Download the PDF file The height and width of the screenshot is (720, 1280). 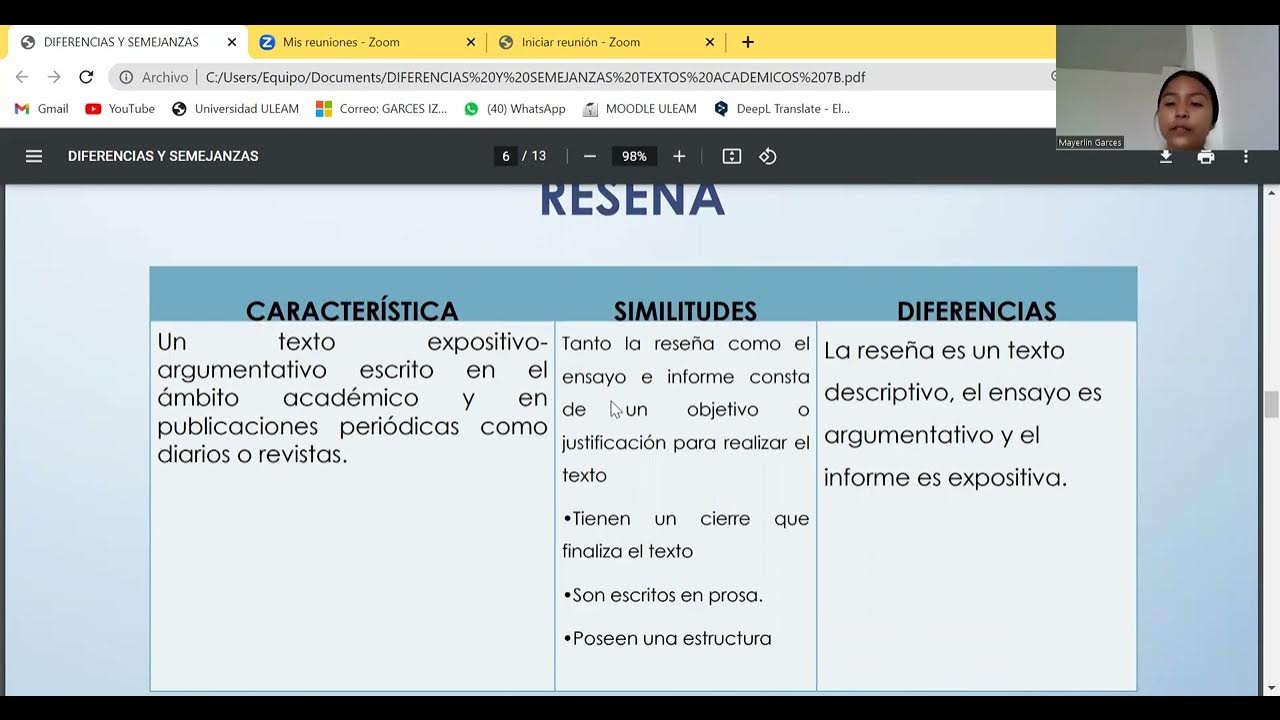1166,156
